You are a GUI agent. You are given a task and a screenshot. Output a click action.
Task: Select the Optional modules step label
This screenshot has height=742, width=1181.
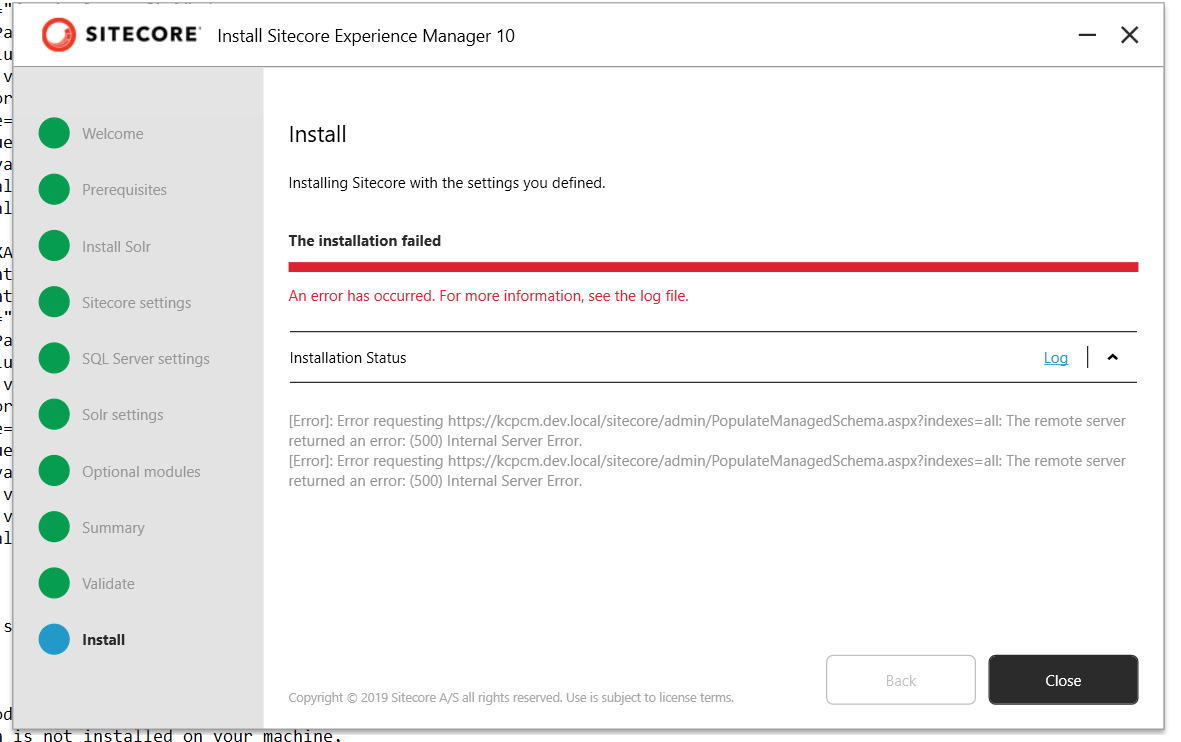click(x=141, y=472)
